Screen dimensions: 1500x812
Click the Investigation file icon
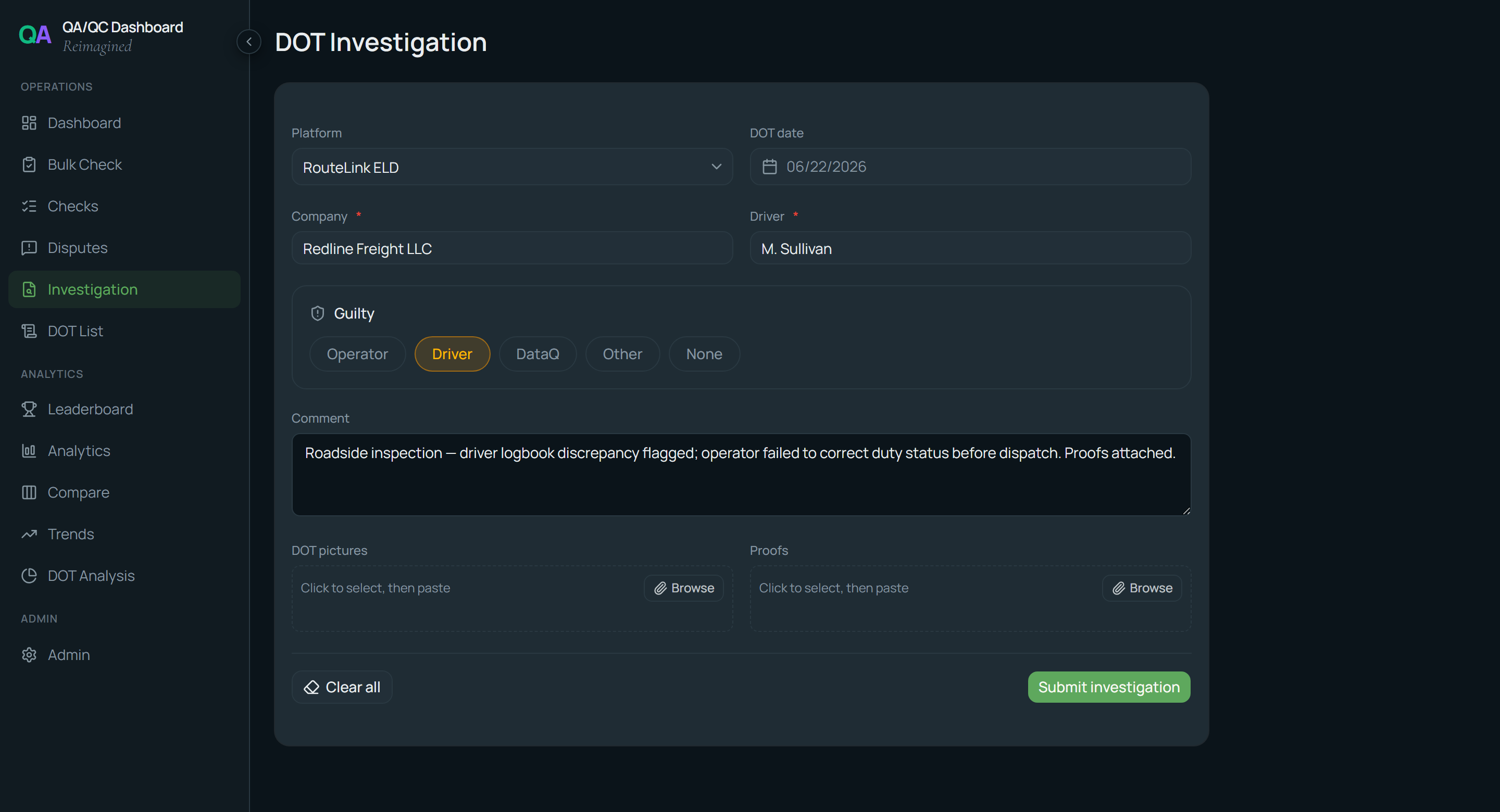pyautogui.click(x=29, y=289)
